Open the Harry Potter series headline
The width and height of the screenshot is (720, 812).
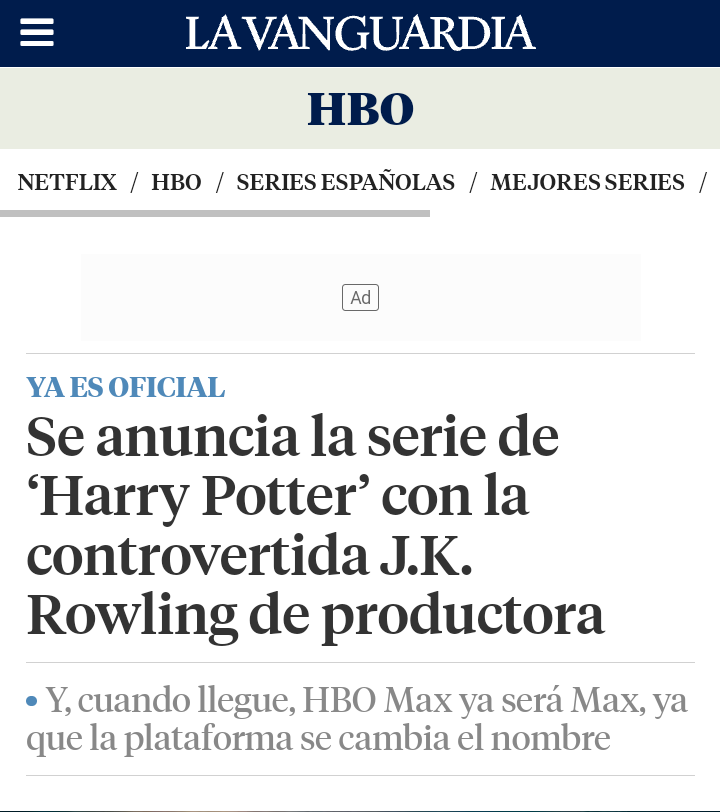pos(315,526)
